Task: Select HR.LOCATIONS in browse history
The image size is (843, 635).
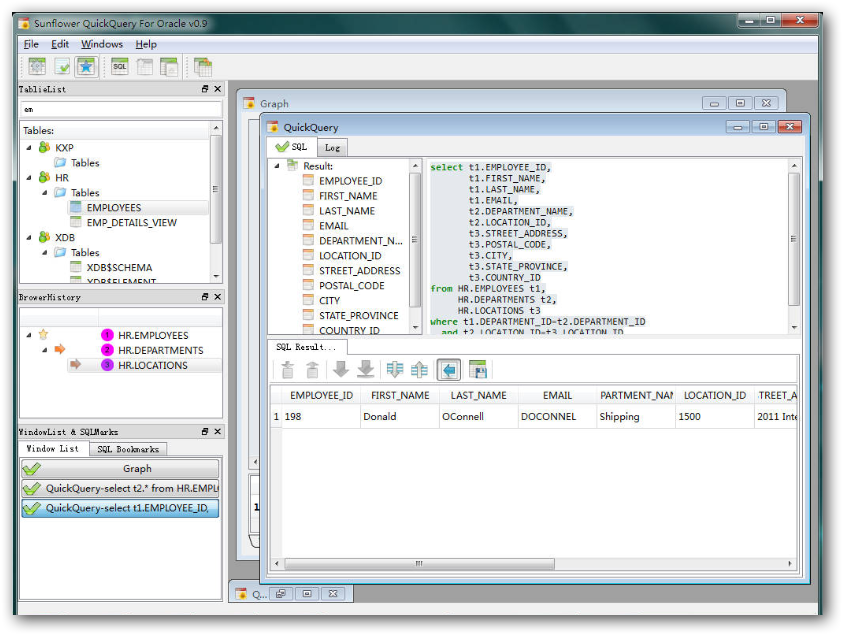Action: 153,365
